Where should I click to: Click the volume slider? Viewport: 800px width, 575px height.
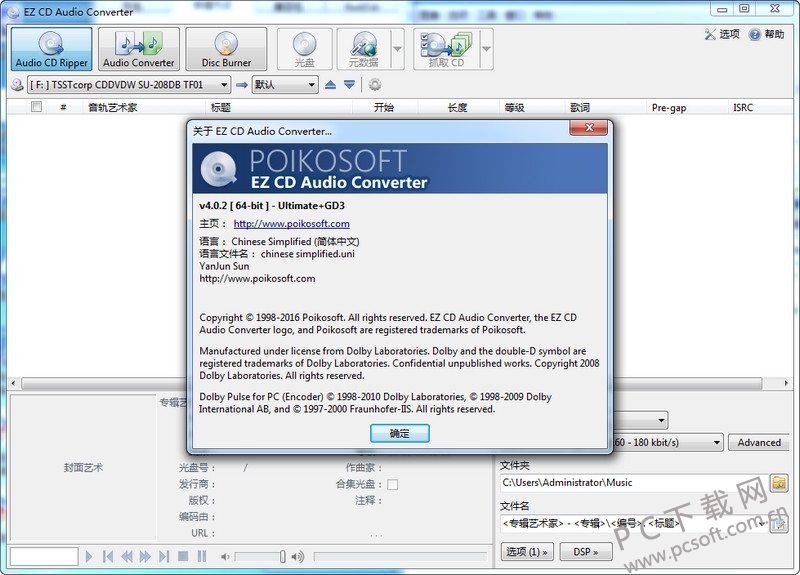(260, 556)
